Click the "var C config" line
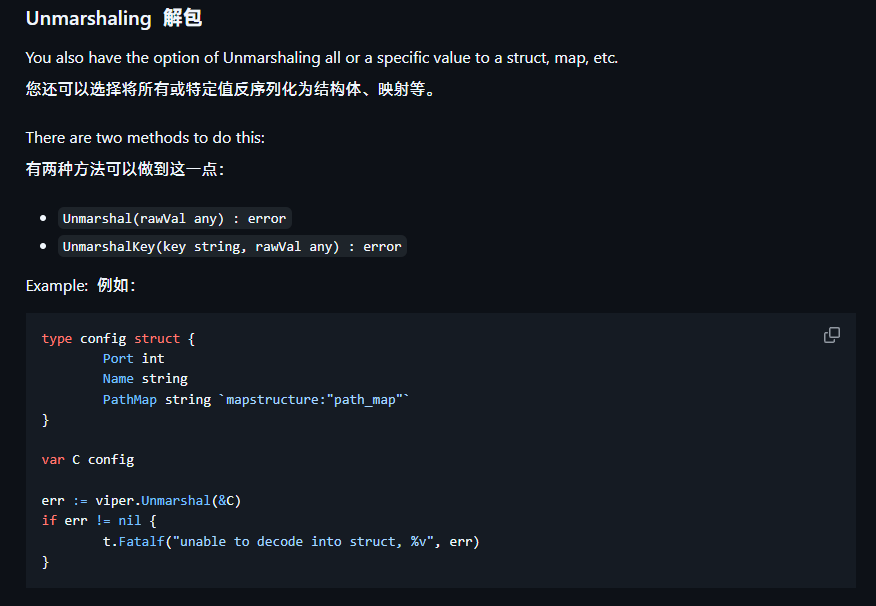 (x=88, y=460)
